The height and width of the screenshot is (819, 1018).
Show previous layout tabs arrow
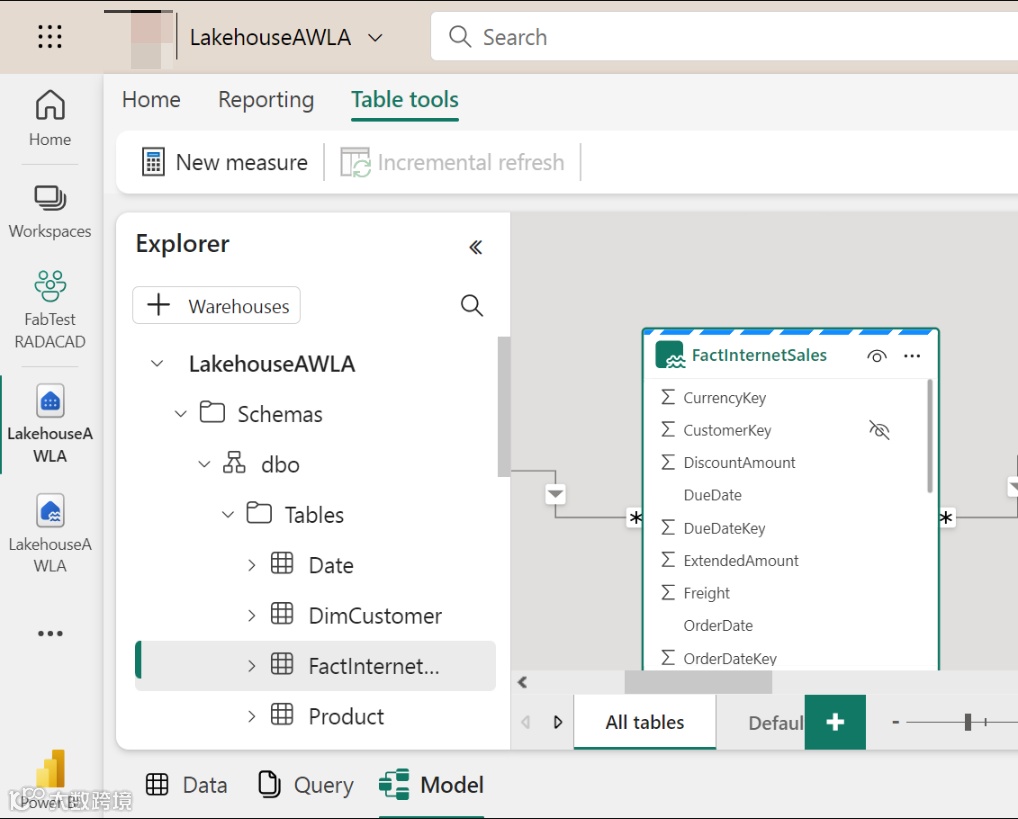(x=526, y=722)
